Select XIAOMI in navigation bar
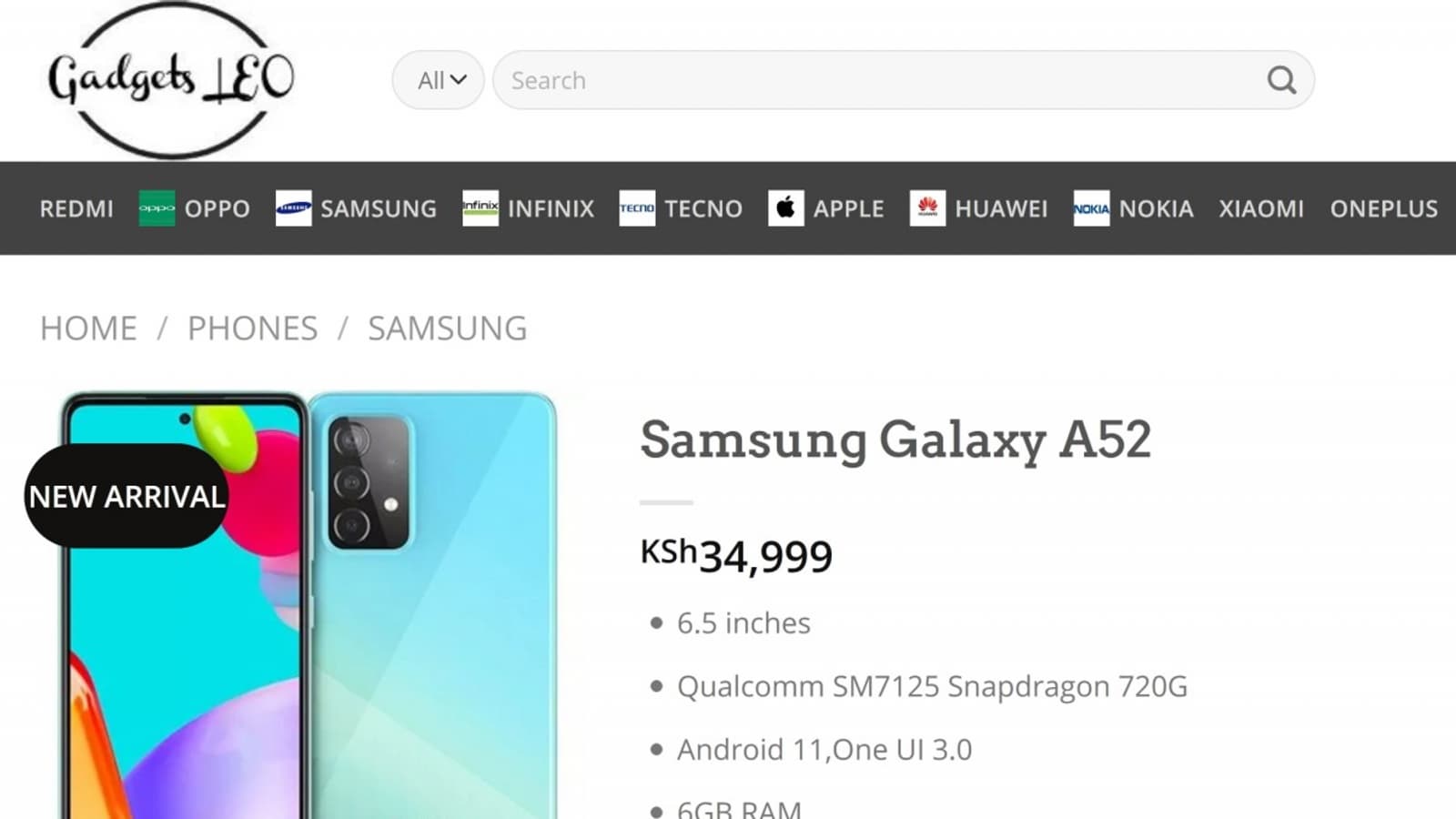This screenshot has height=819, width=1456. (1261, 208)
